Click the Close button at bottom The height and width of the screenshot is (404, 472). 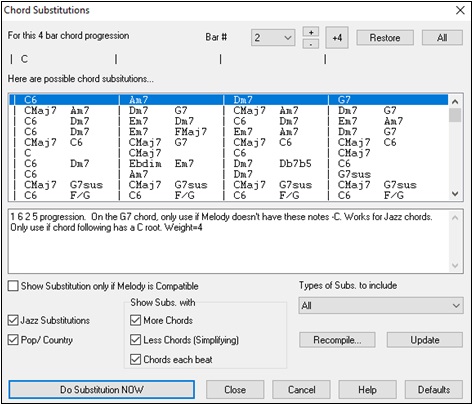tap(235, 389)
